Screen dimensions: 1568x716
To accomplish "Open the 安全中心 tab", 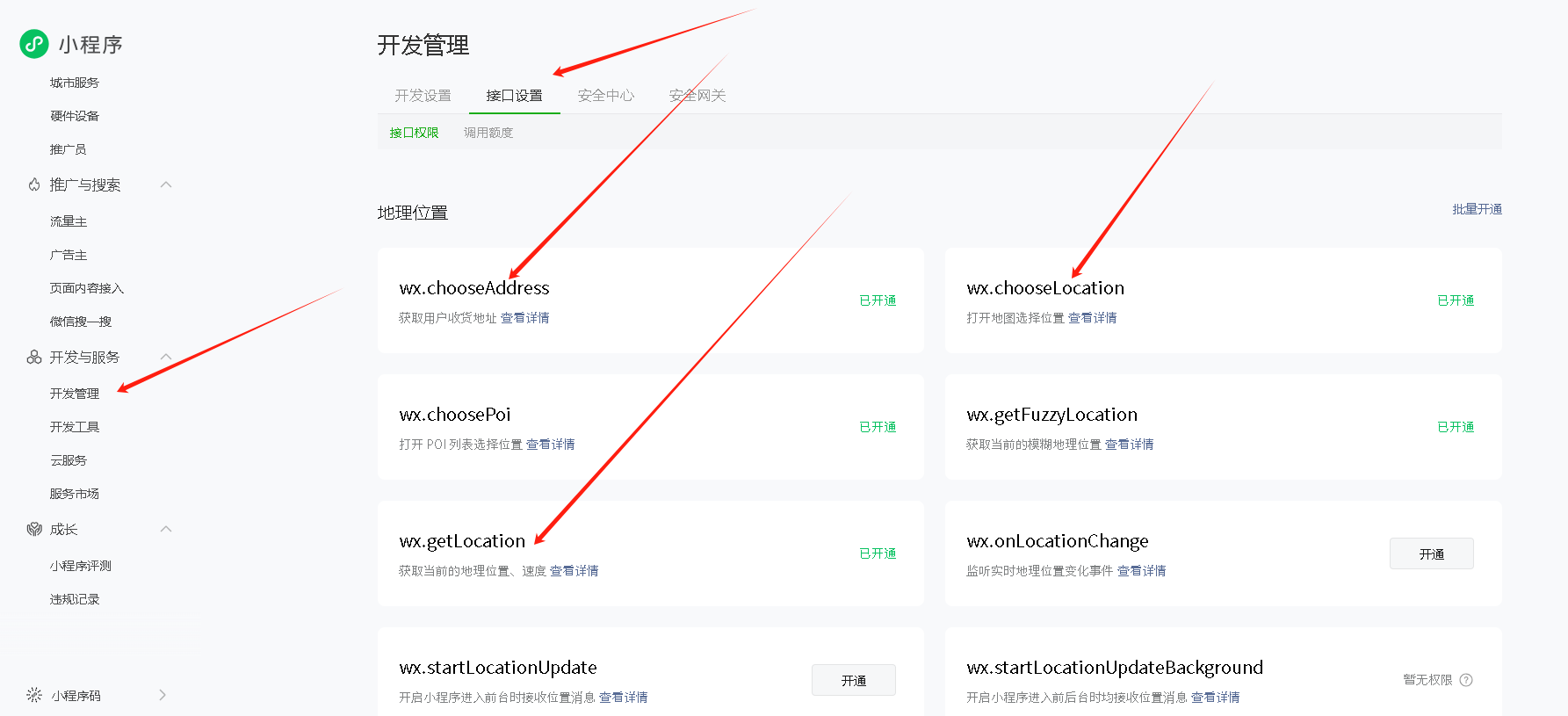I will pyautogui.click(x=605, y=96).
